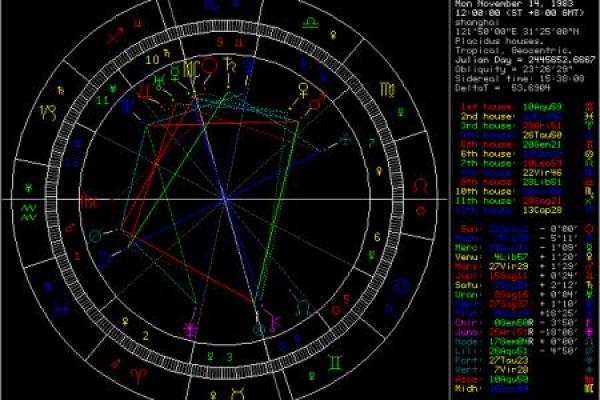Click the yellow house number 6 on wheel

377,237
